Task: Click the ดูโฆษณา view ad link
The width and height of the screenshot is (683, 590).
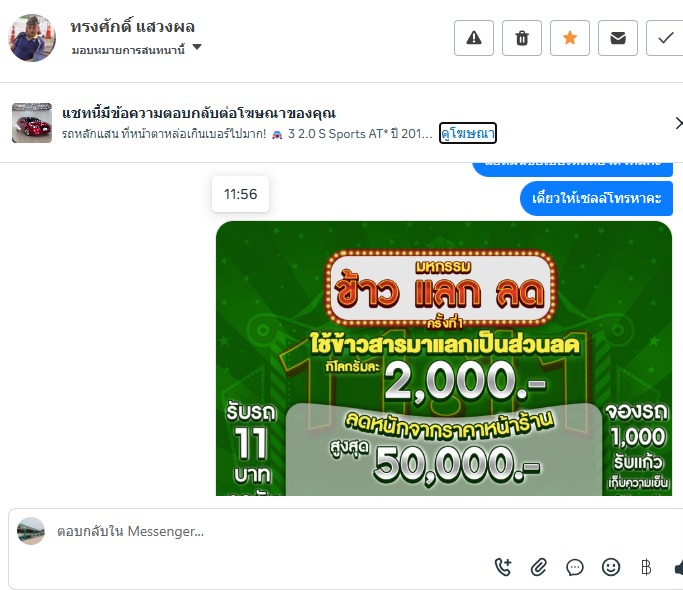Action: tap(467, 133)
